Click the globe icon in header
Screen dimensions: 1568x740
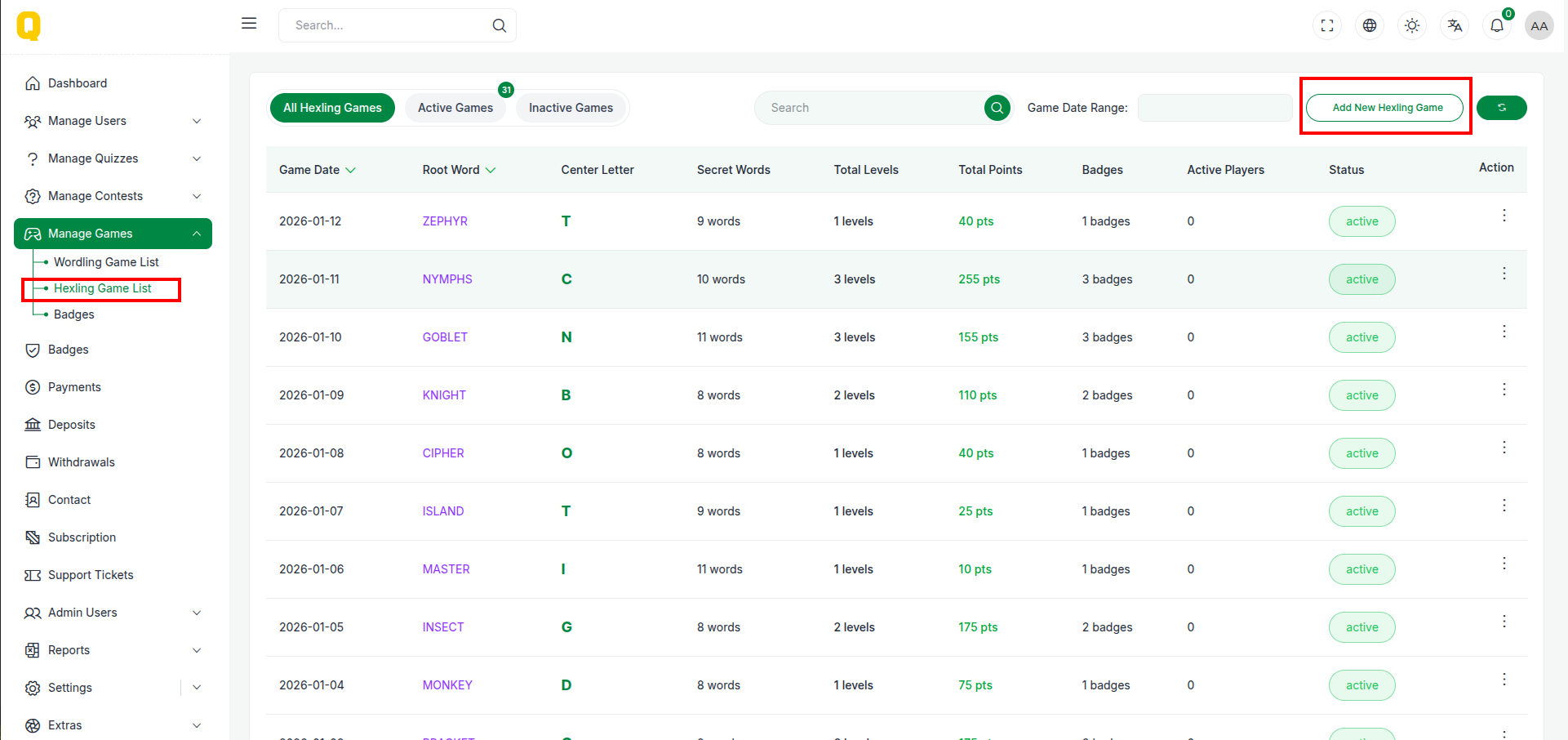[1370, 25]
